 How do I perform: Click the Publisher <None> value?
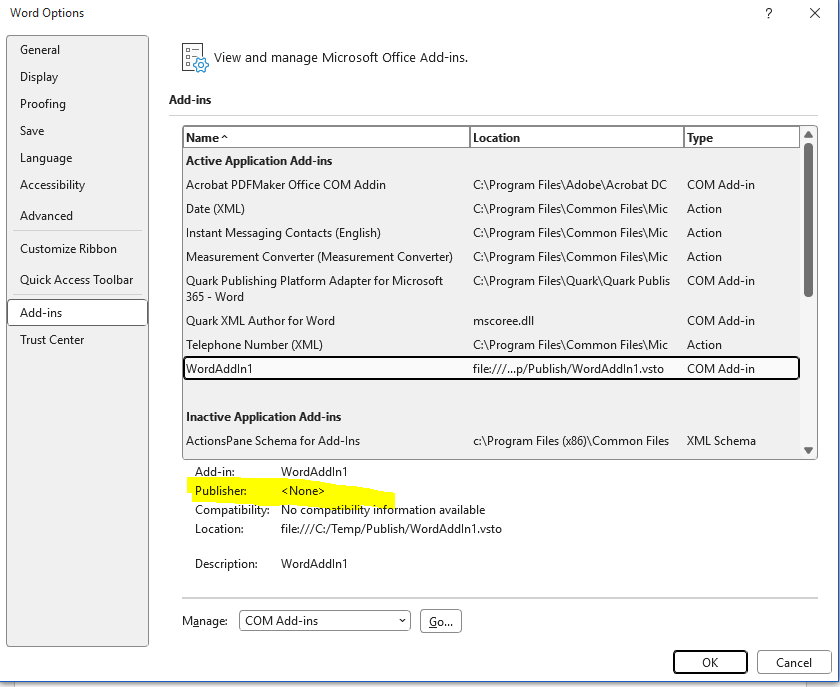[x=303, y=491]
